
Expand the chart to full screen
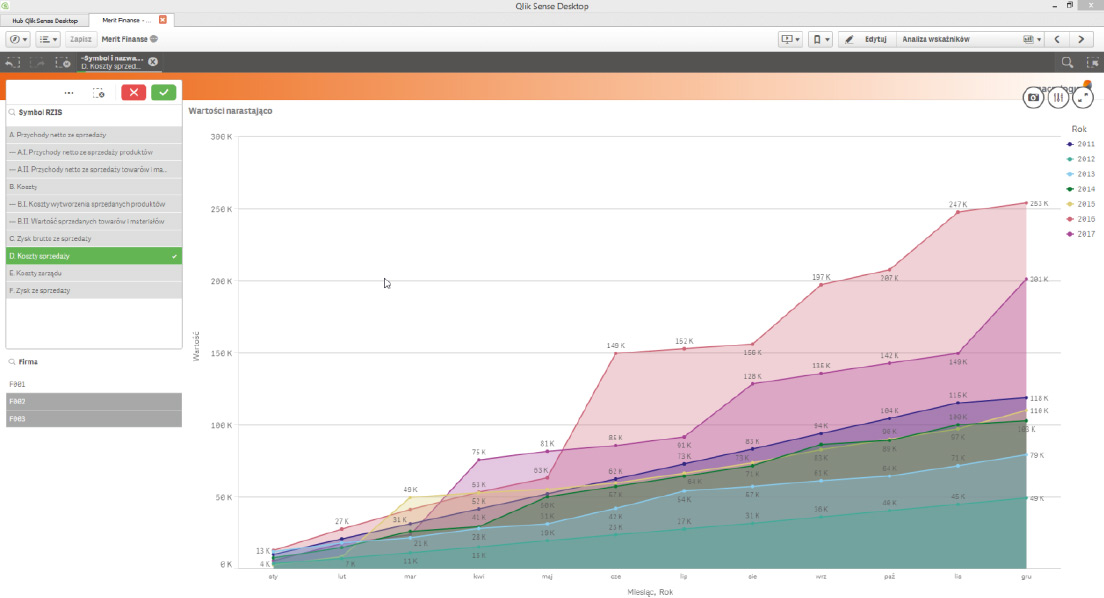(1082, 97)
